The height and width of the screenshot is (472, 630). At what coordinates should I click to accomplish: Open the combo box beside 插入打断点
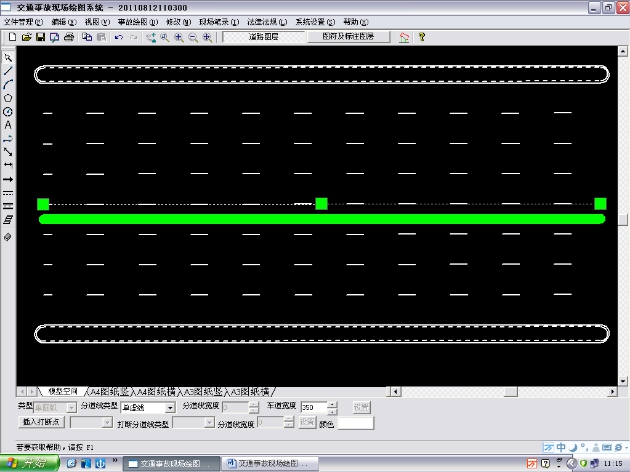point(91,423)
